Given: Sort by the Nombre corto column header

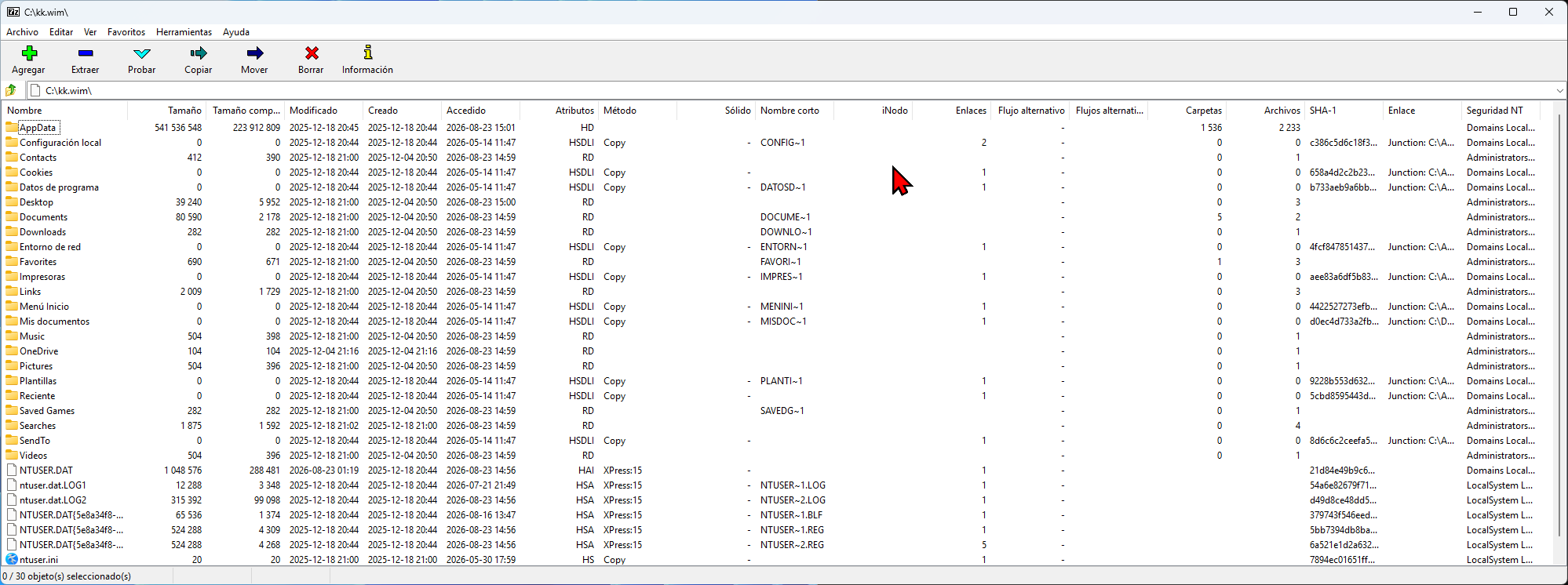Looking at the screenshot, I should click(x=794, y=111).
